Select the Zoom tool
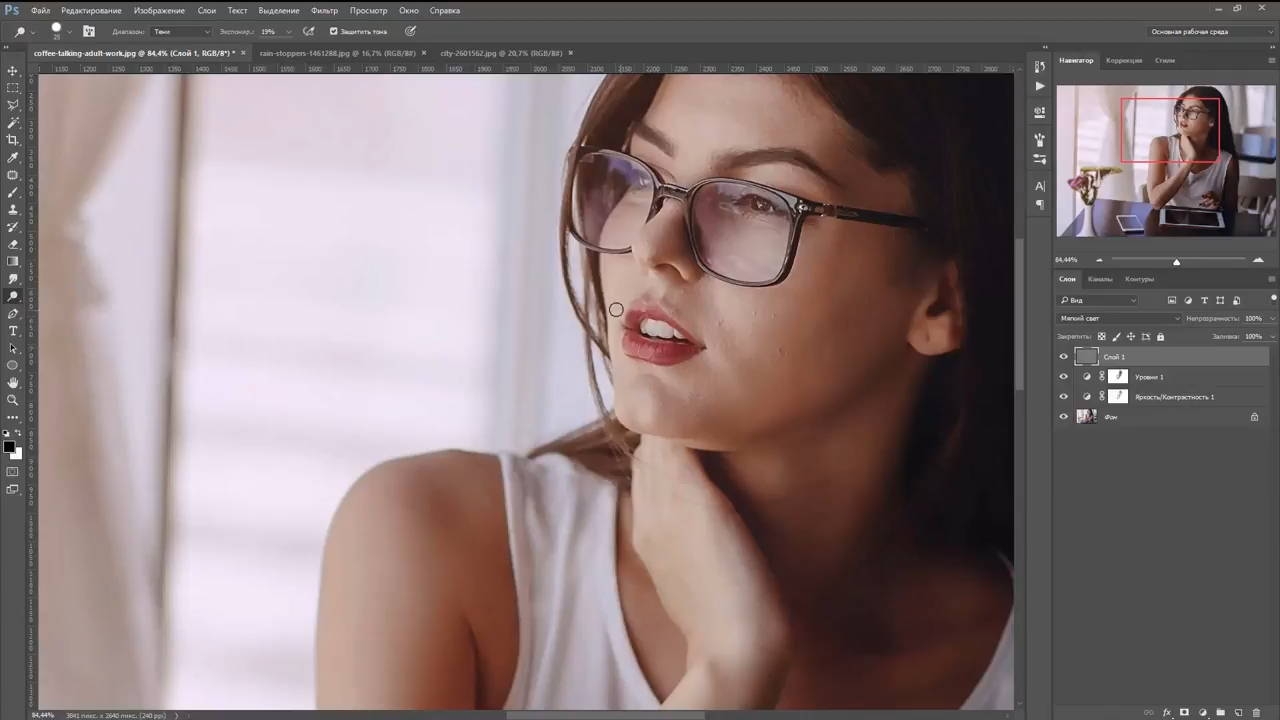This screenshot has height=720, width=1280. [x=13, y=400]
